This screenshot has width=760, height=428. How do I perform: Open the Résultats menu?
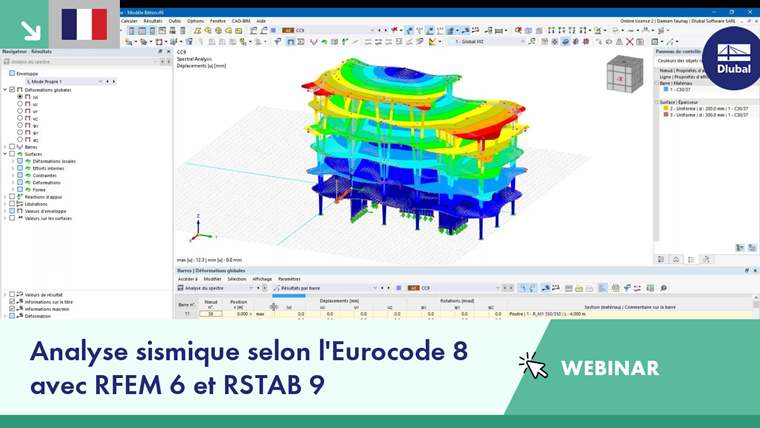(x=153, y=21)
